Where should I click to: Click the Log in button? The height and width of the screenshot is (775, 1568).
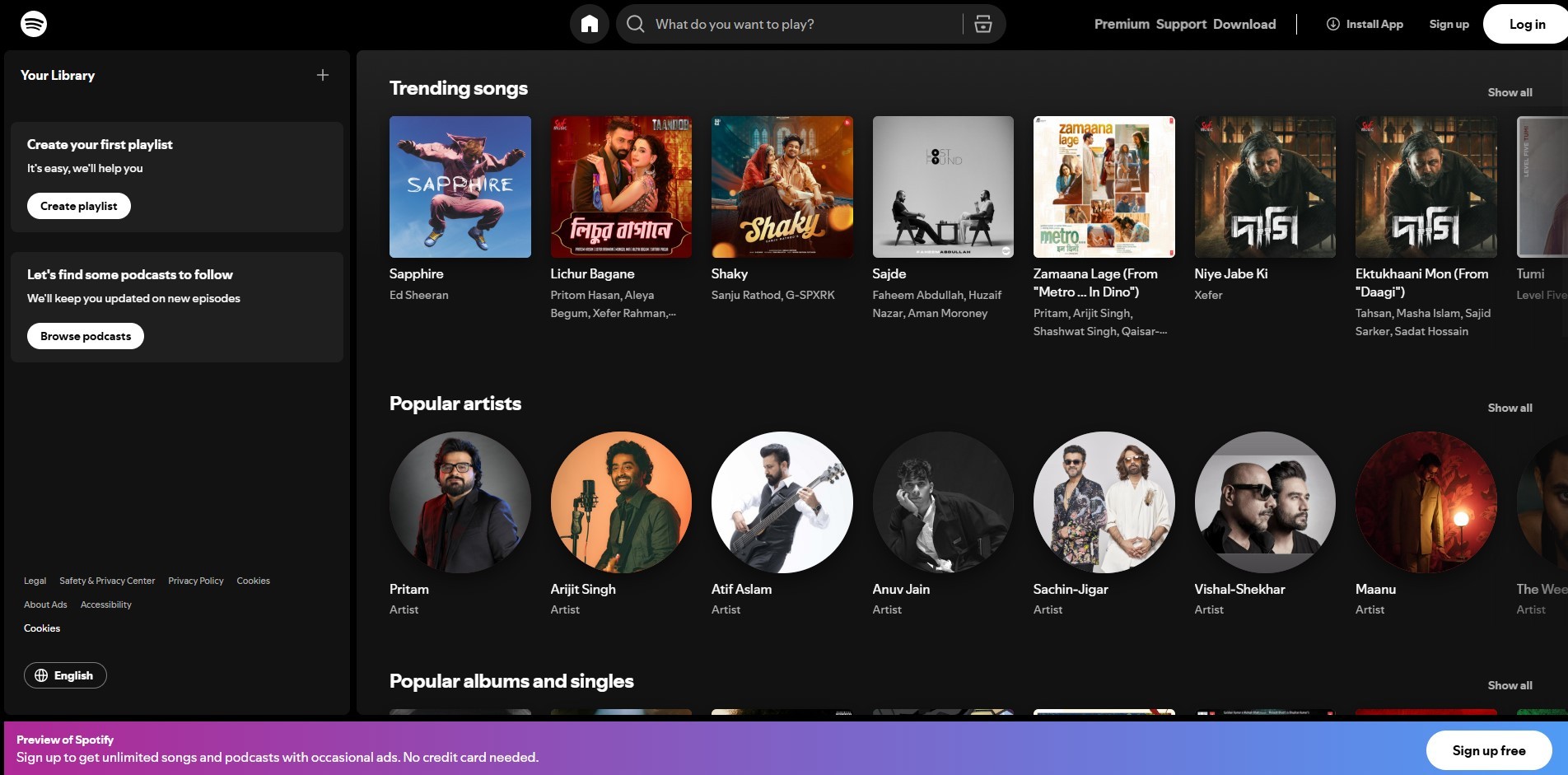click(x=1527, y=24)
